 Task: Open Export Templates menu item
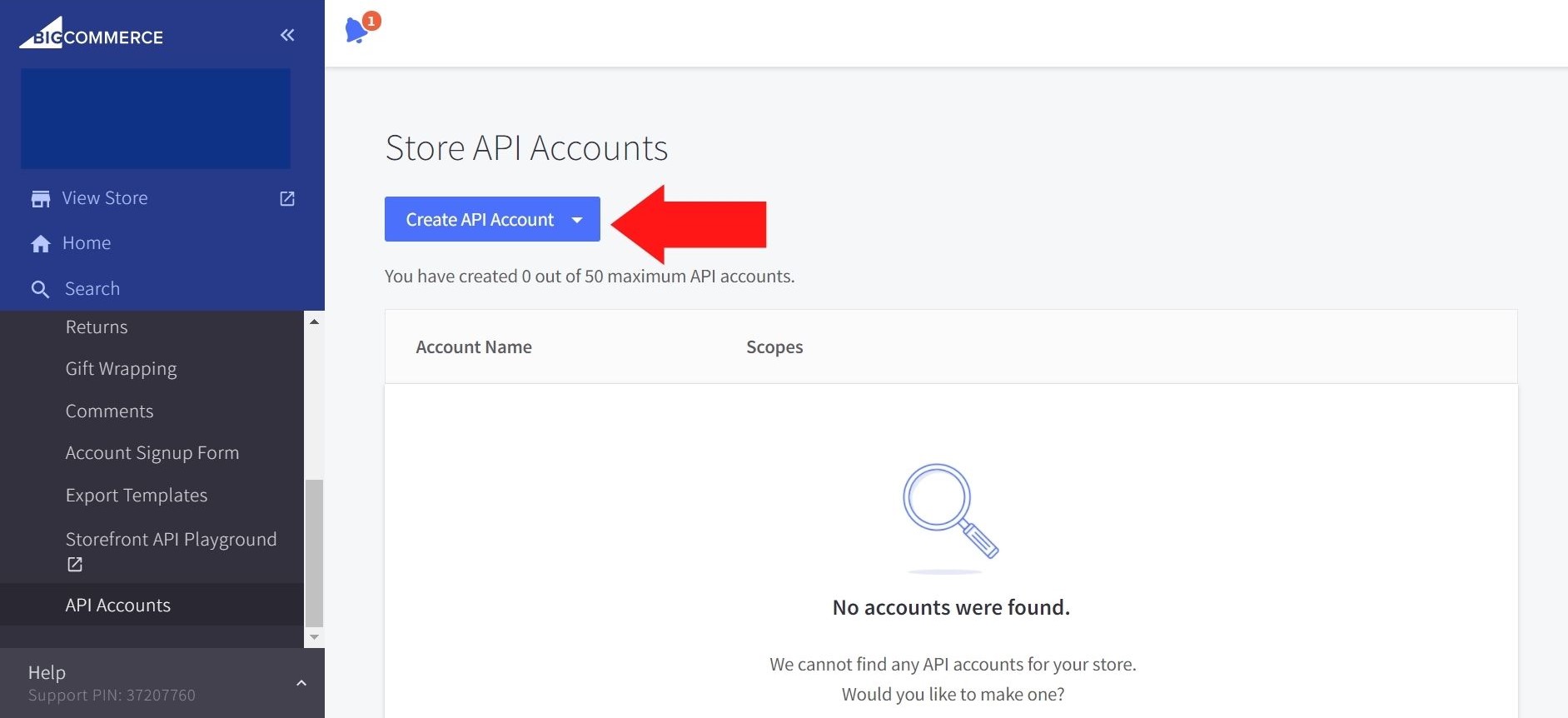pyautogui.click(x=137, y=496)
